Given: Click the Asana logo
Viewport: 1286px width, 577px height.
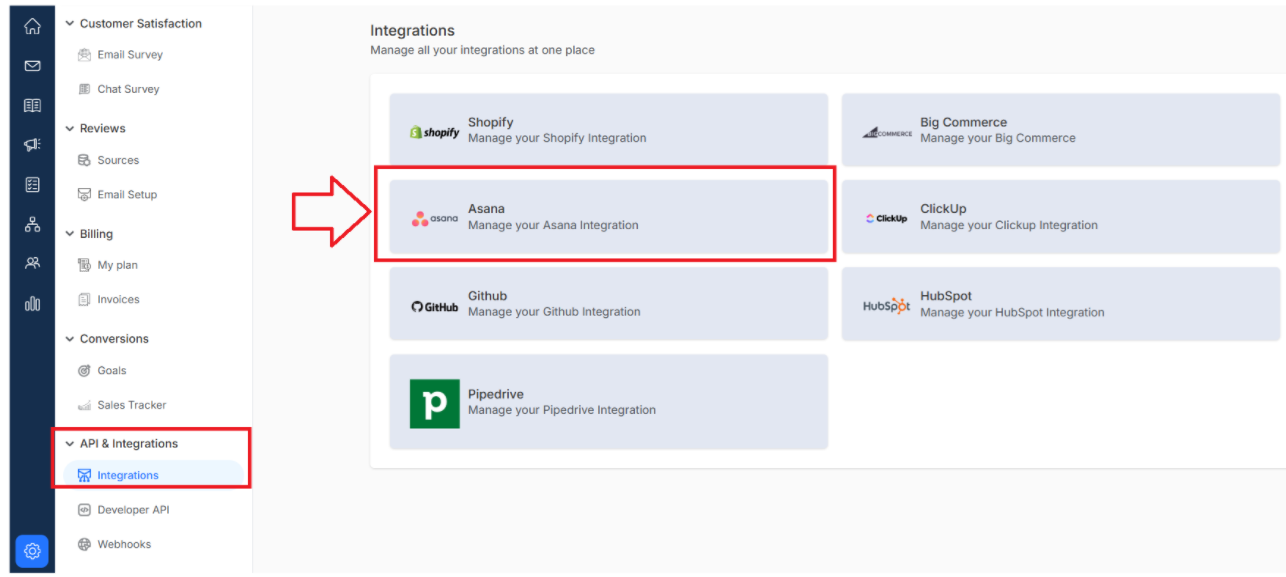Looking at the screenshot, I should 434,218.
